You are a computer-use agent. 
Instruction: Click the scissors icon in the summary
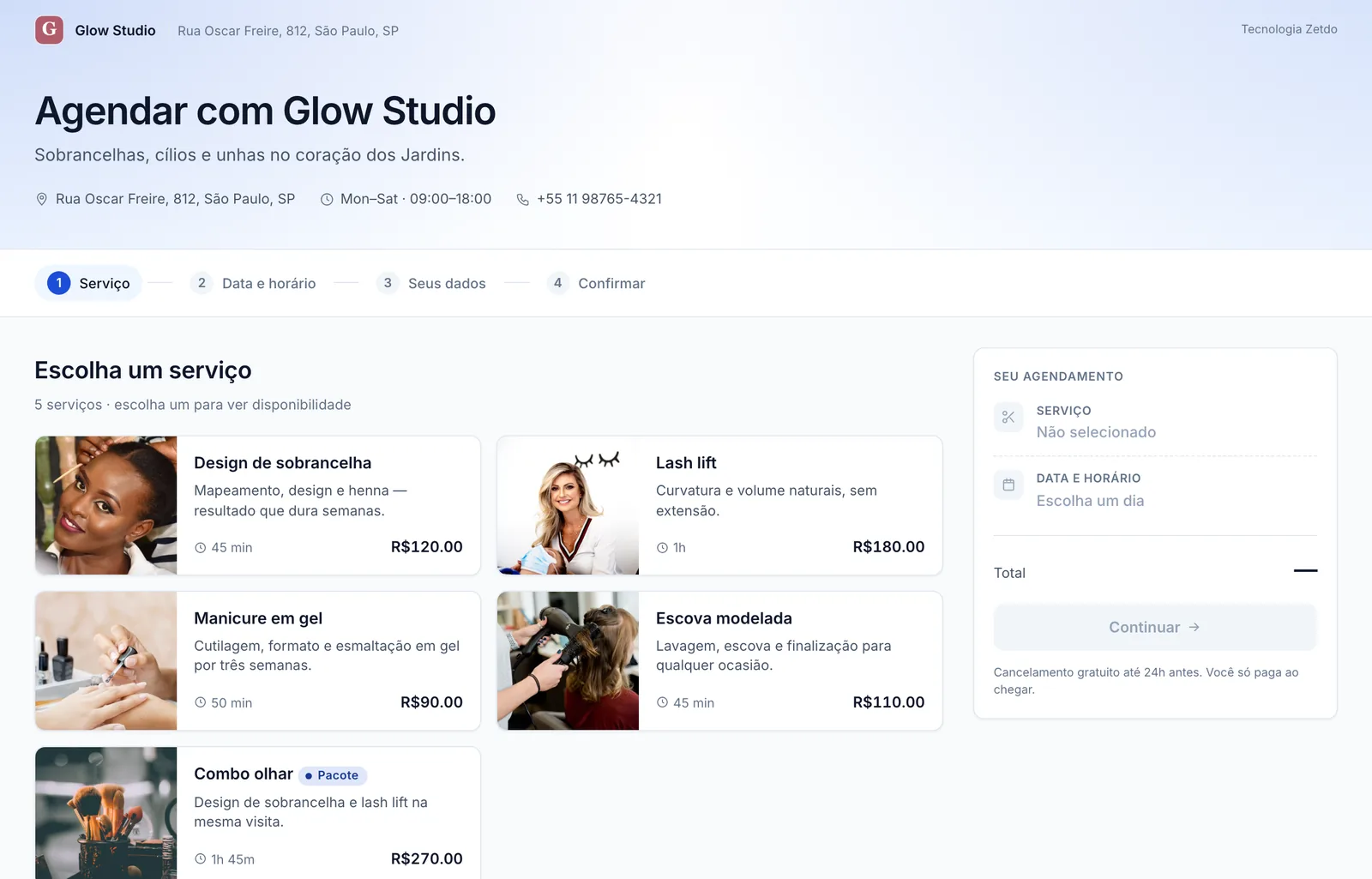click(1008, 418)
